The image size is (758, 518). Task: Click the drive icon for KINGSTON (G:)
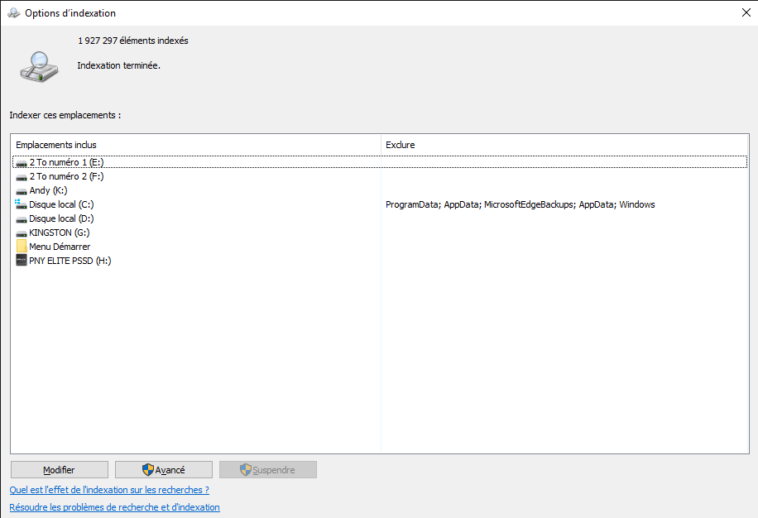[x=21, y=233]
